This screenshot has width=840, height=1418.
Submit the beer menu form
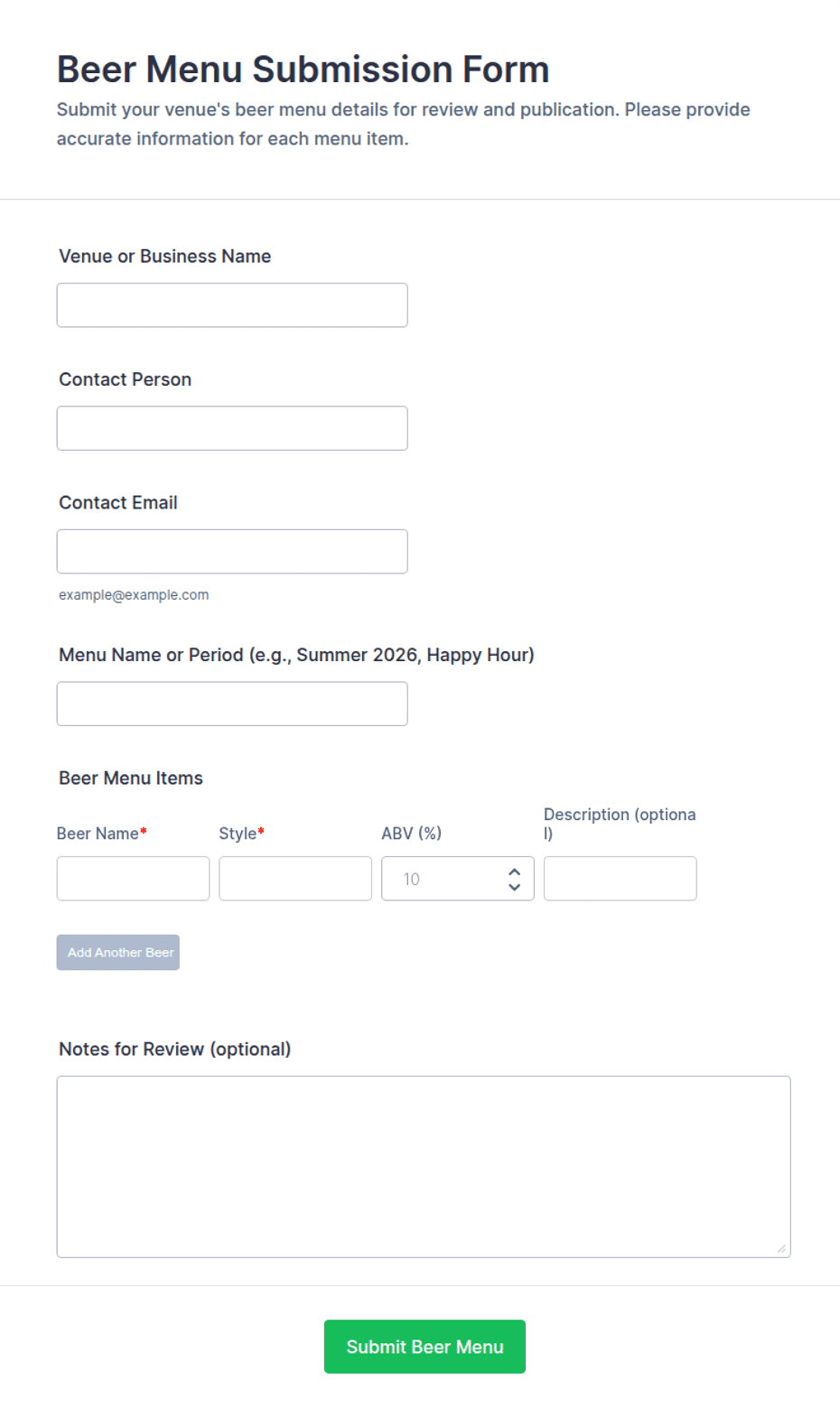click(x=425, y=1347)
